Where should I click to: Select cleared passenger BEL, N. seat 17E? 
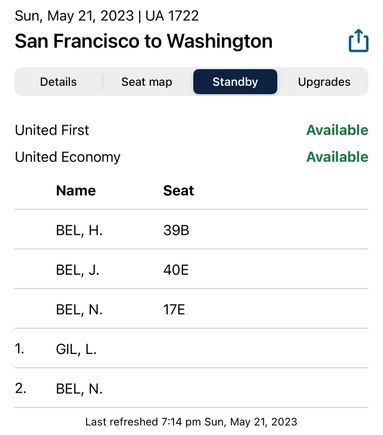(191, 309)
